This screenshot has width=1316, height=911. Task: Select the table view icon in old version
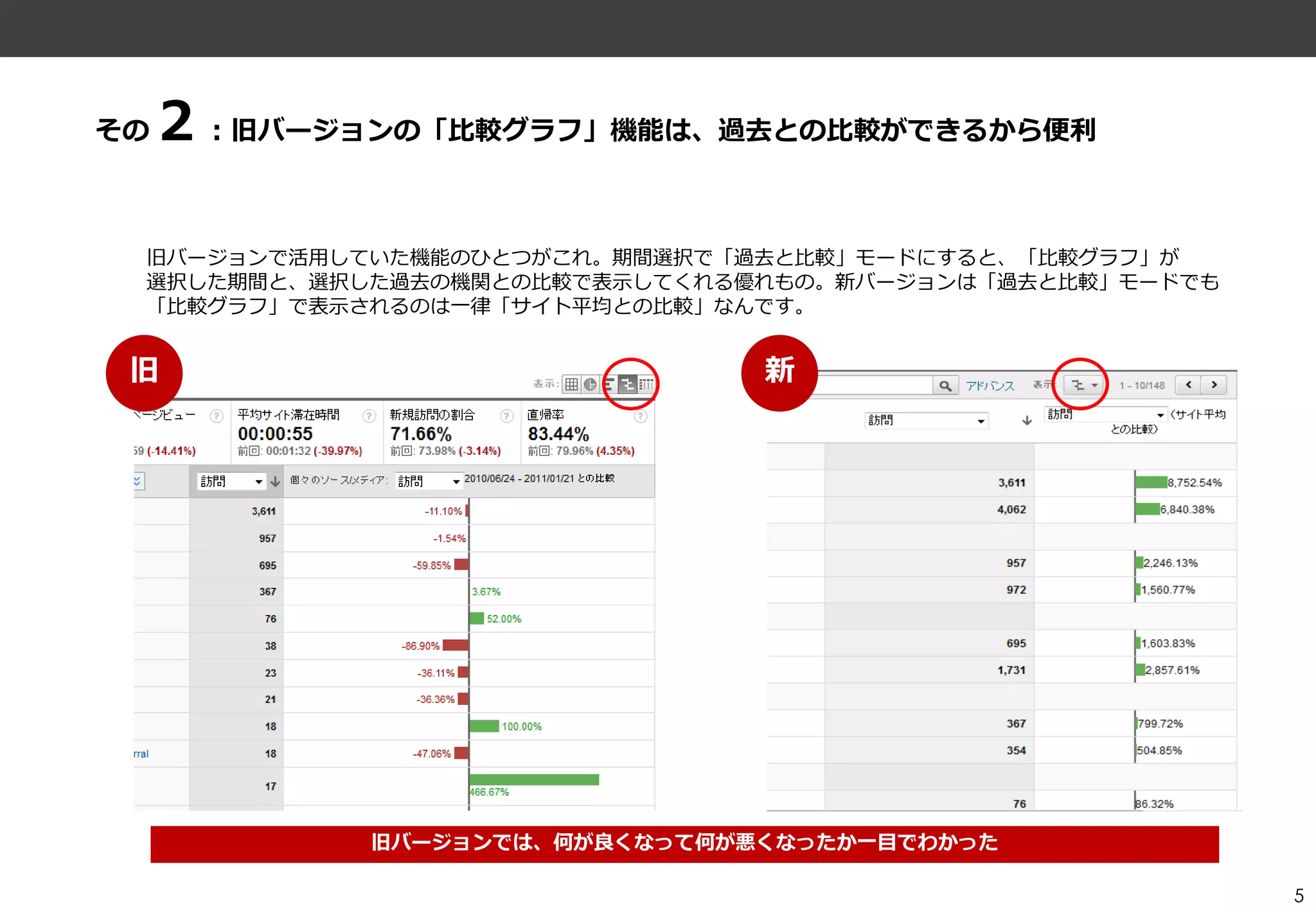click(x=571, y=384)
